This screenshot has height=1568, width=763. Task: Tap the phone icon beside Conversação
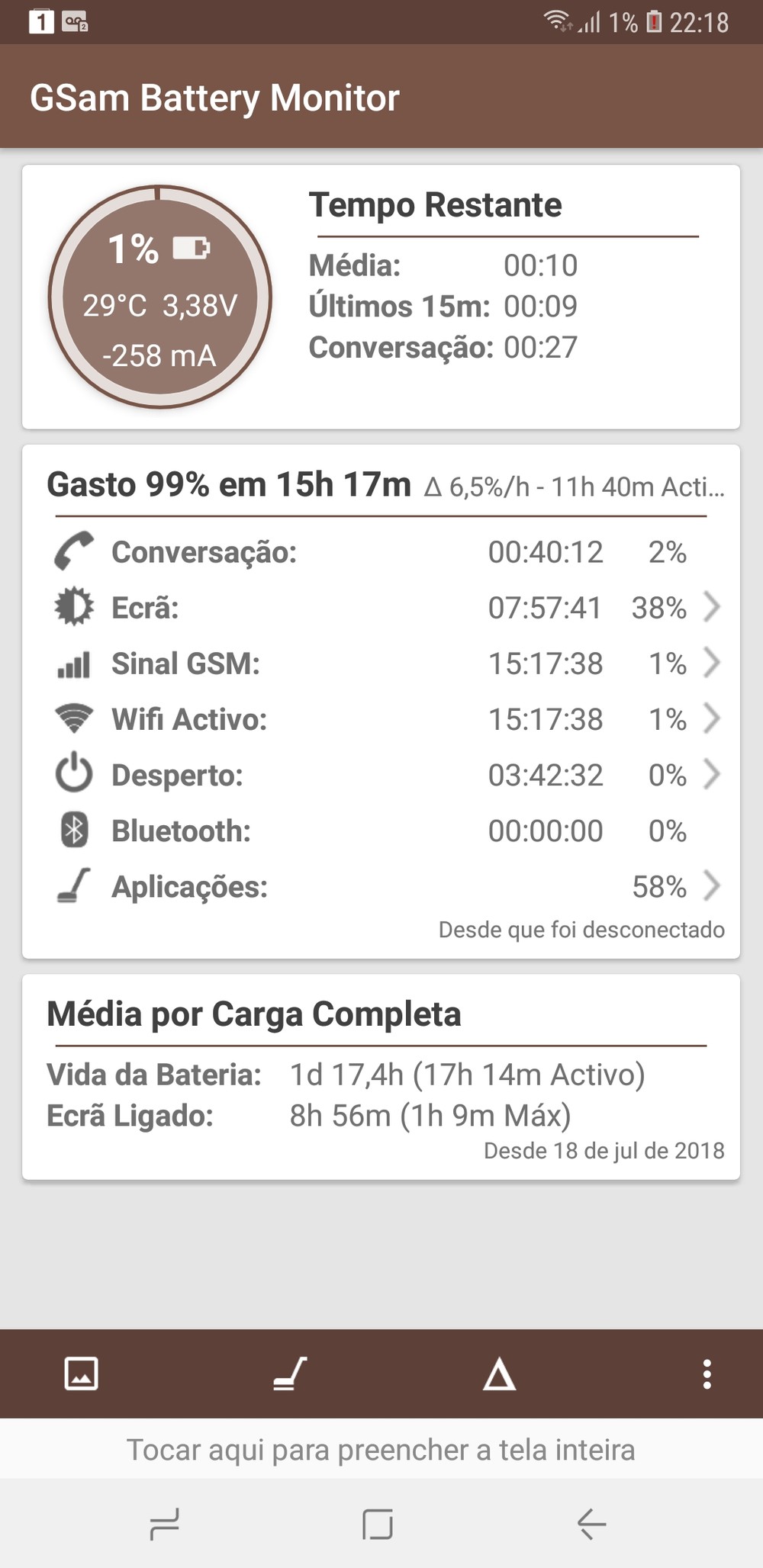click(73, 551)
